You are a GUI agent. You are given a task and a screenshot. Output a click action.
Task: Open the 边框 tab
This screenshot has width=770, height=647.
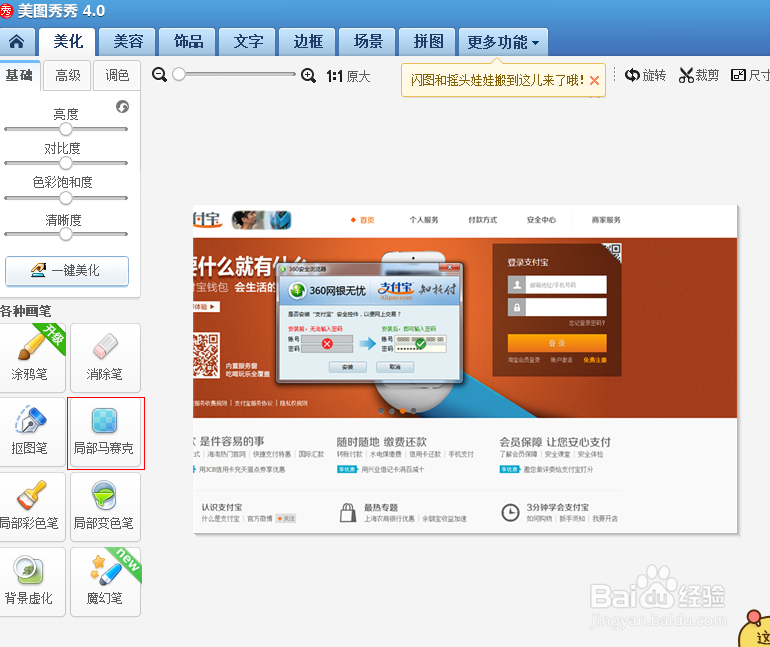click(307, 42)
